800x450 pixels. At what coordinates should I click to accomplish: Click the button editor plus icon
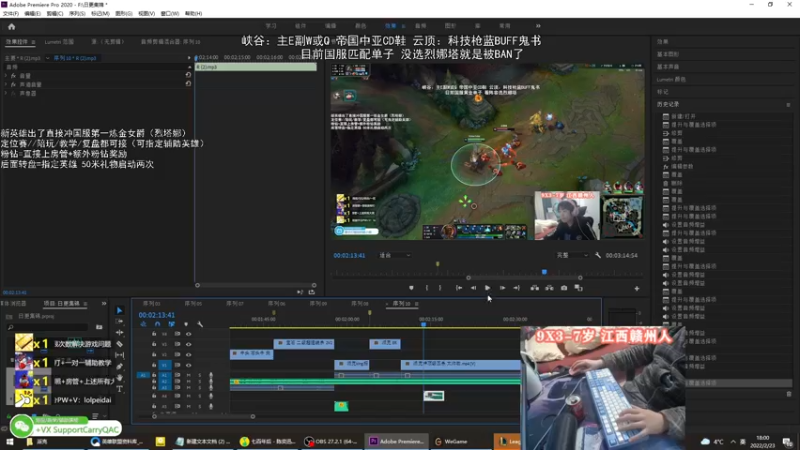[637, 288]
